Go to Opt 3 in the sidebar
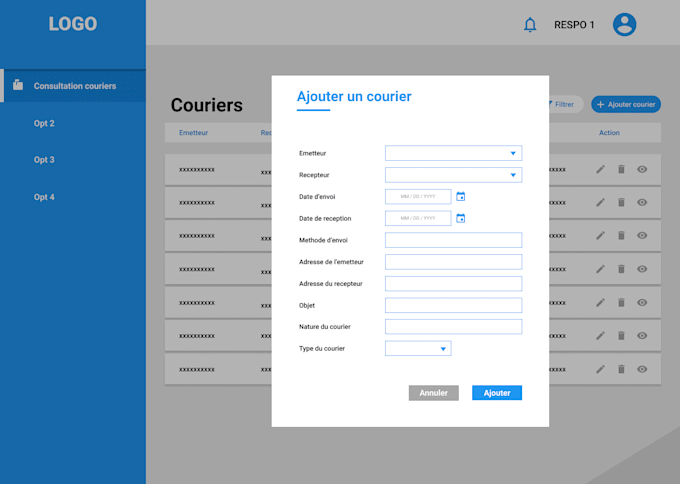 coord(44,160)
